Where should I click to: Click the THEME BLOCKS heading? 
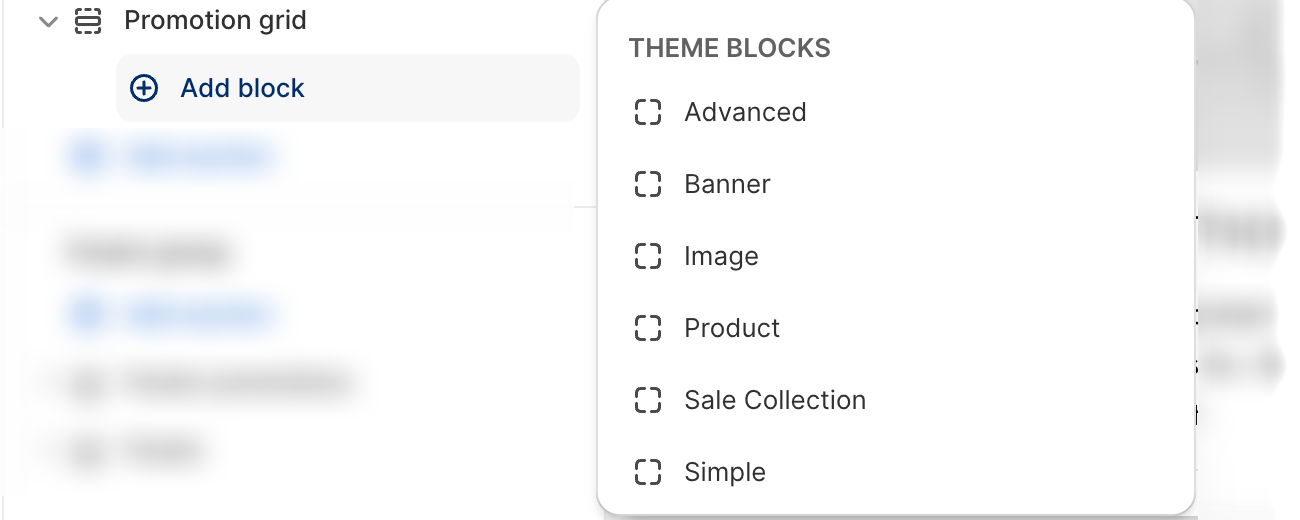pyautogui.click(x=729, y=48)
